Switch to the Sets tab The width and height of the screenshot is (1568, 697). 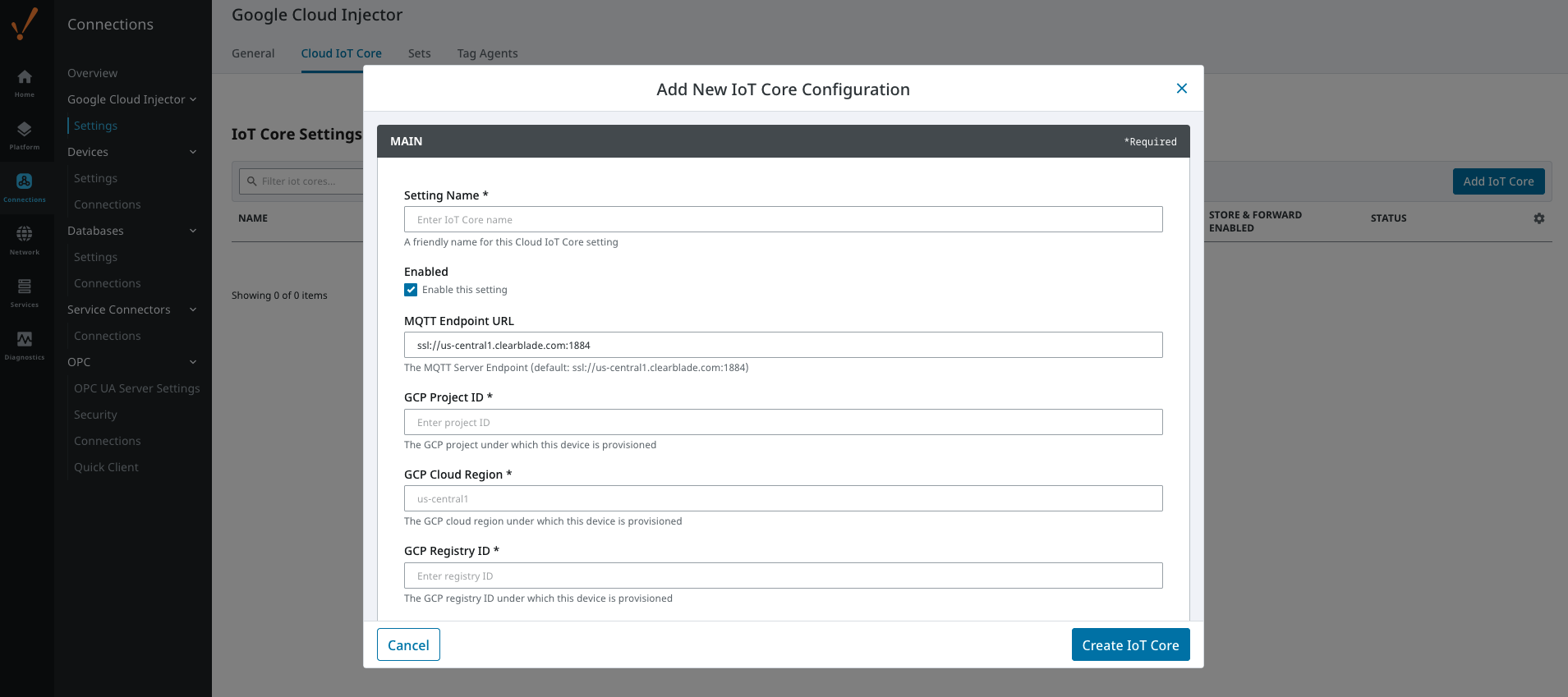click(x=419, y=53)
